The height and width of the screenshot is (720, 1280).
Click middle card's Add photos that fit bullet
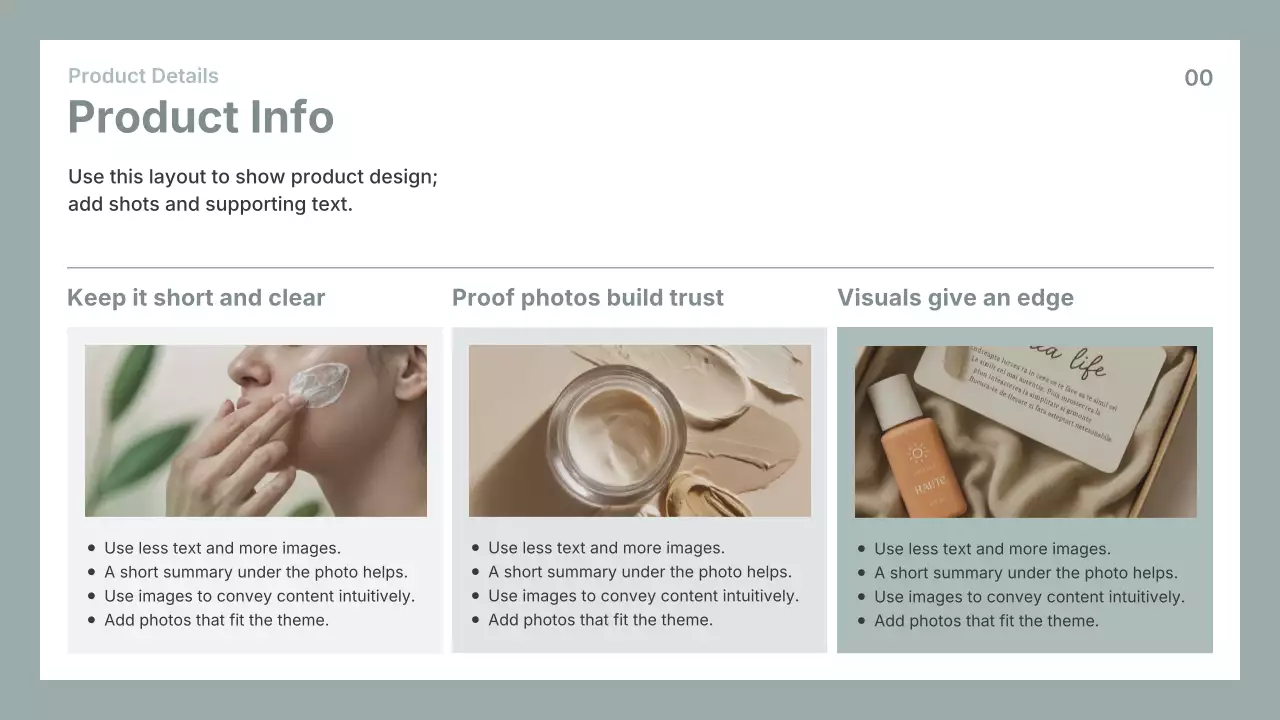600,620
